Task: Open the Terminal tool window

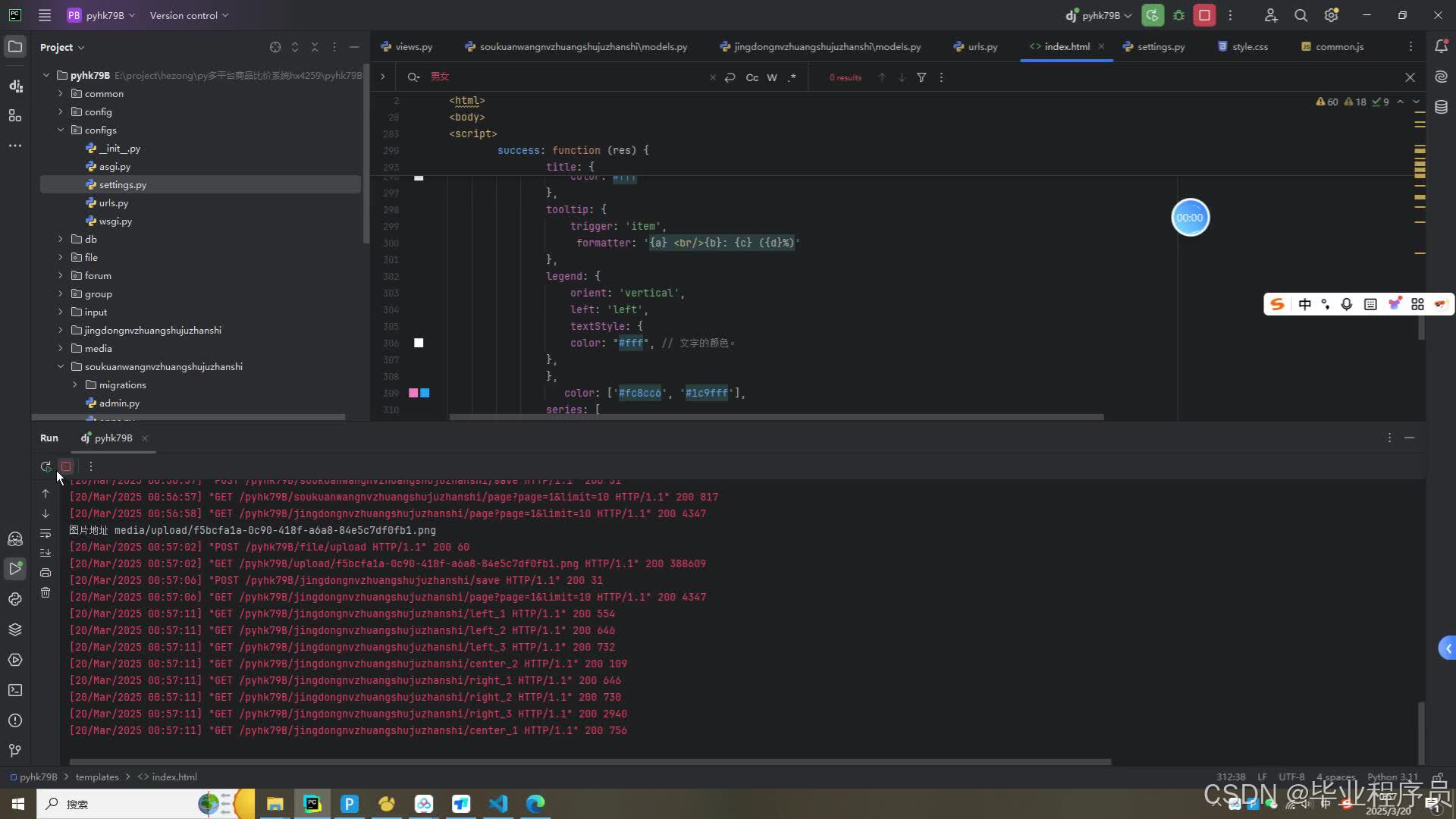Action: (x=15, y=690)
